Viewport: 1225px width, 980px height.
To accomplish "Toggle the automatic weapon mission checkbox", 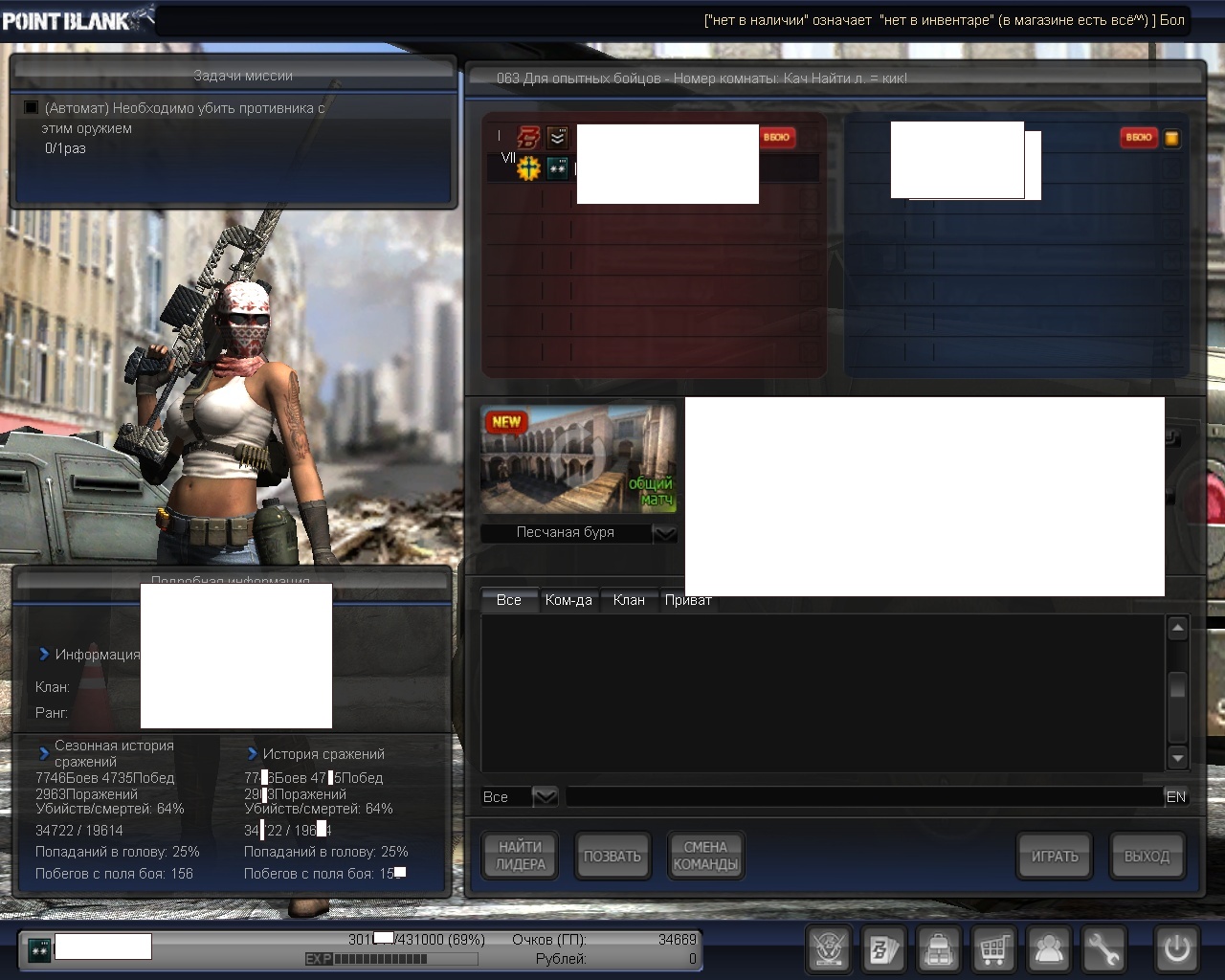I will pos(32,108).
